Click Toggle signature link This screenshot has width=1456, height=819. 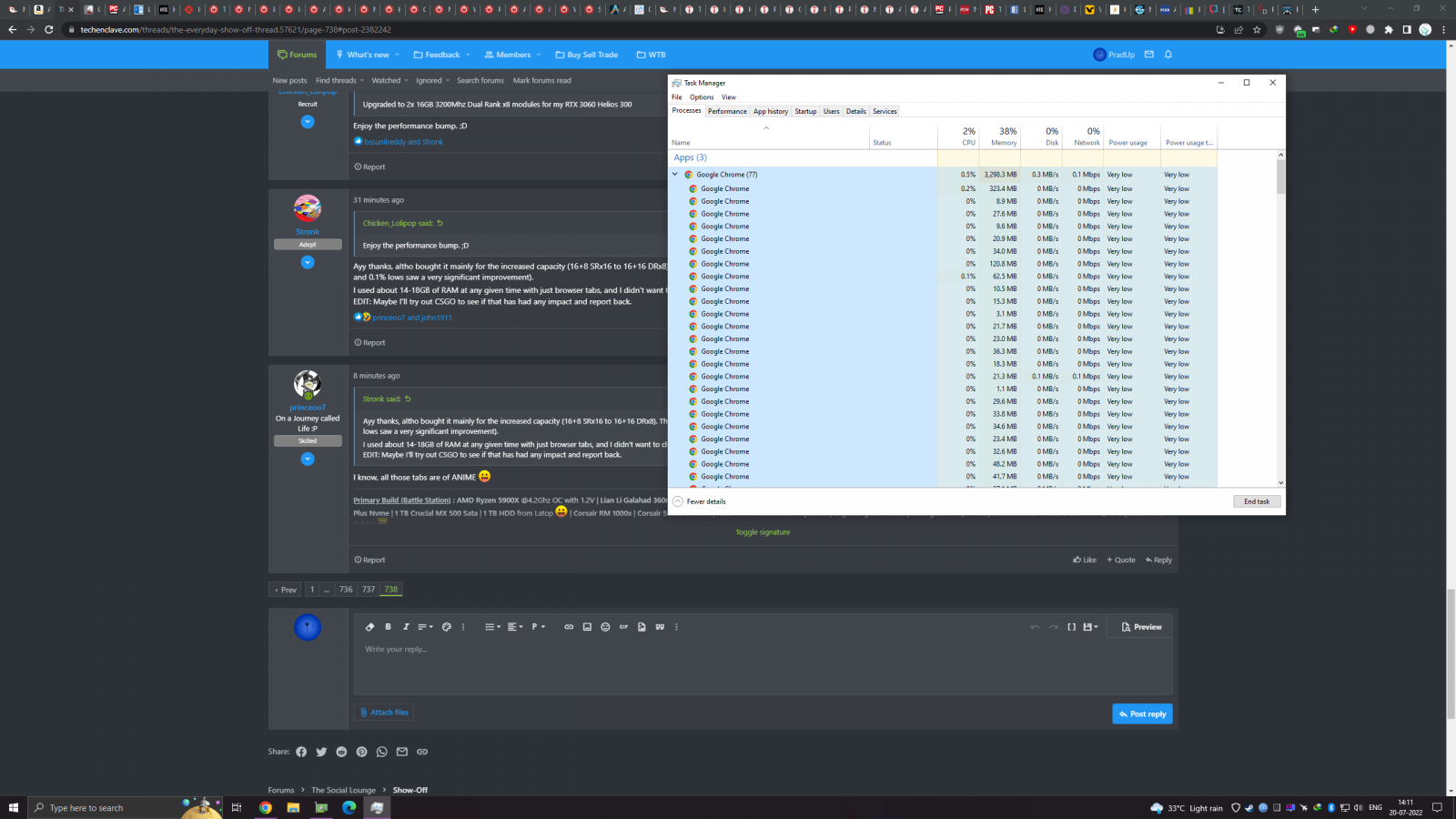[763, 532]
